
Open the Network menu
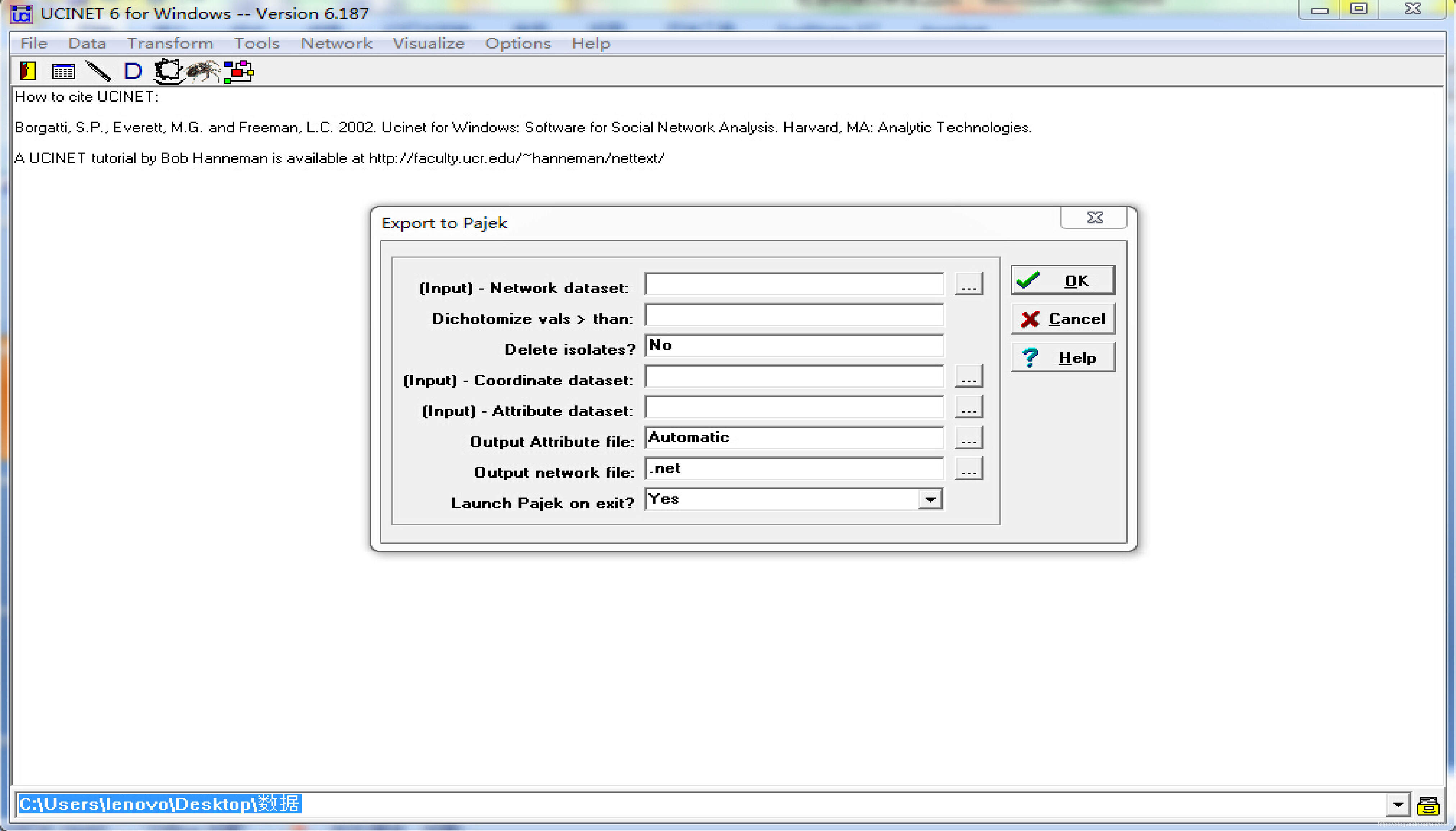(x=336, y=44)
